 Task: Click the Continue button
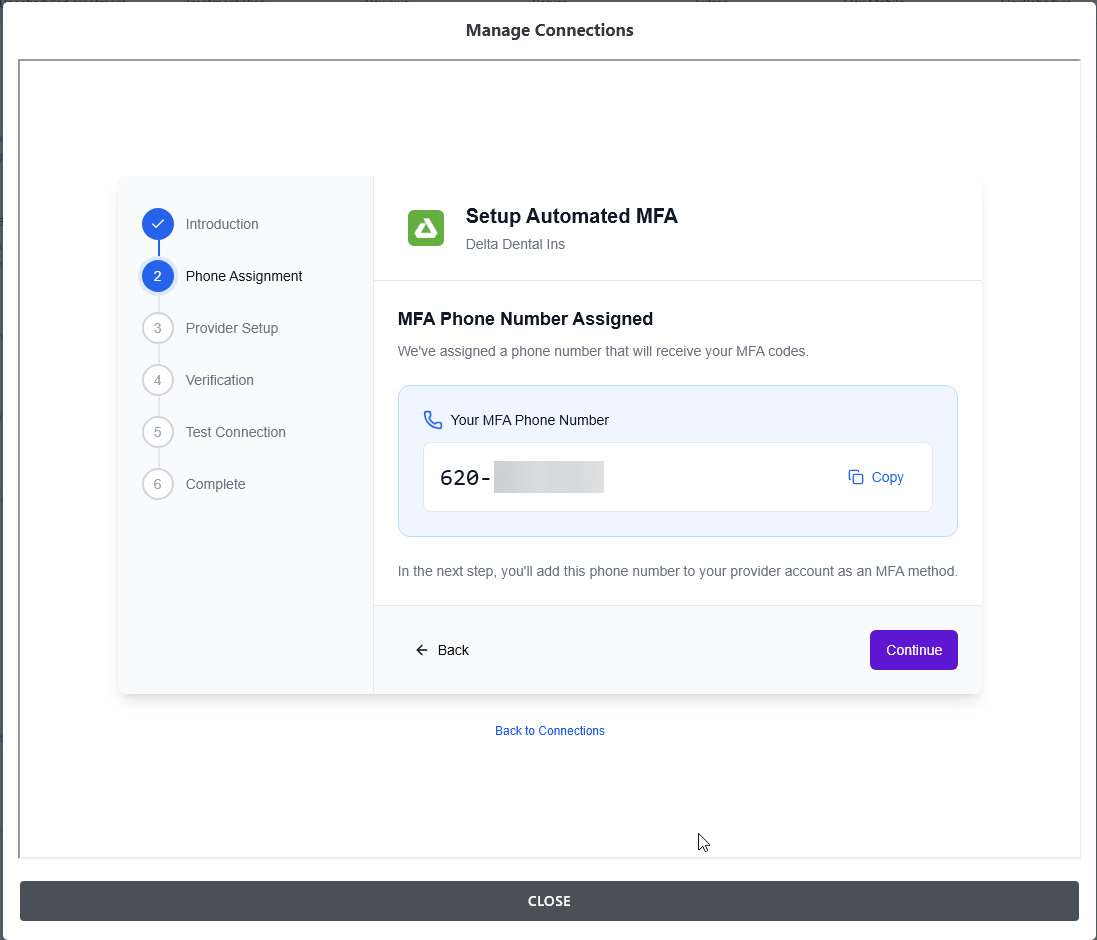pos(913,650)
